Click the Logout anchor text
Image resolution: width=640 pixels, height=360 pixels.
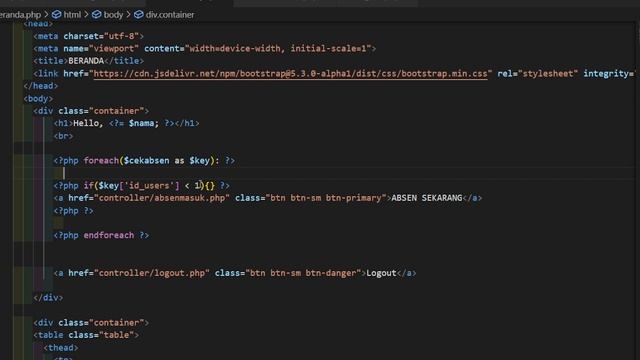click(x=381, y=273)
